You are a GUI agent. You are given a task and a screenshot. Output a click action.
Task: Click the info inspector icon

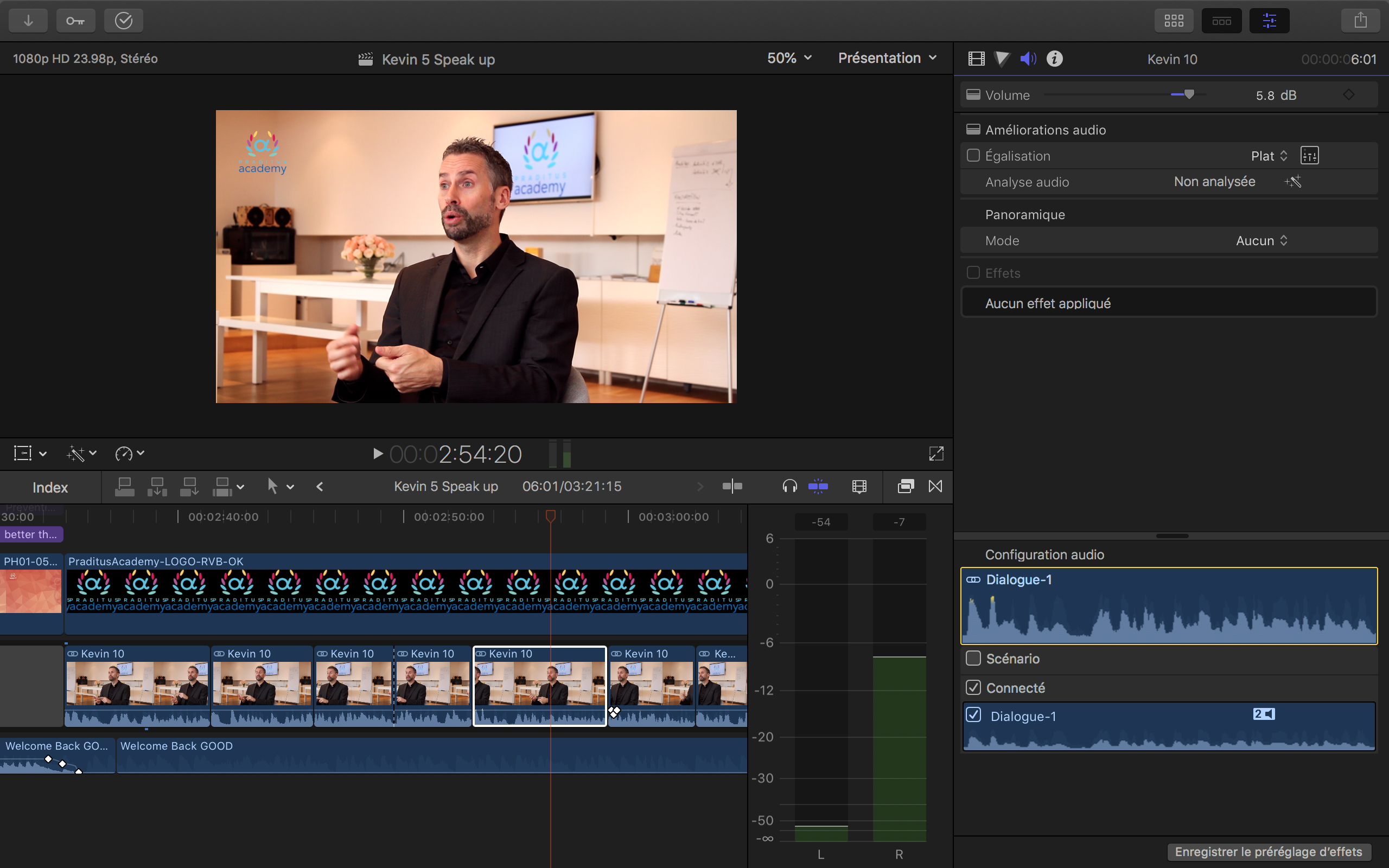[x=1054, y=59]
